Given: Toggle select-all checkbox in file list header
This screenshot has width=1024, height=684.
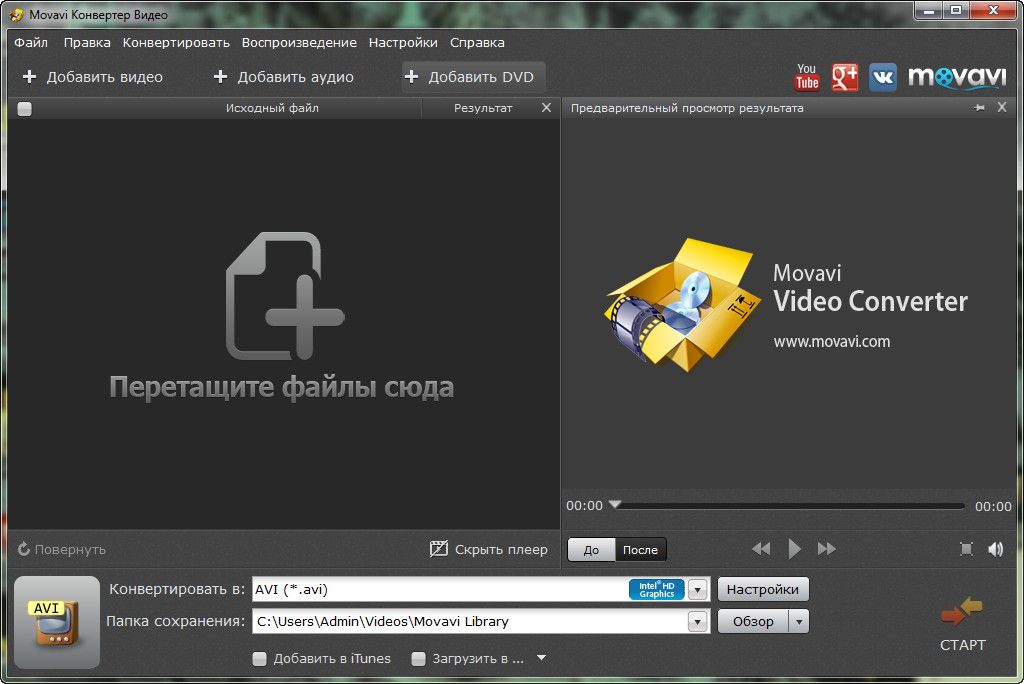Looking at the screenshot, I should click(25, 109).
